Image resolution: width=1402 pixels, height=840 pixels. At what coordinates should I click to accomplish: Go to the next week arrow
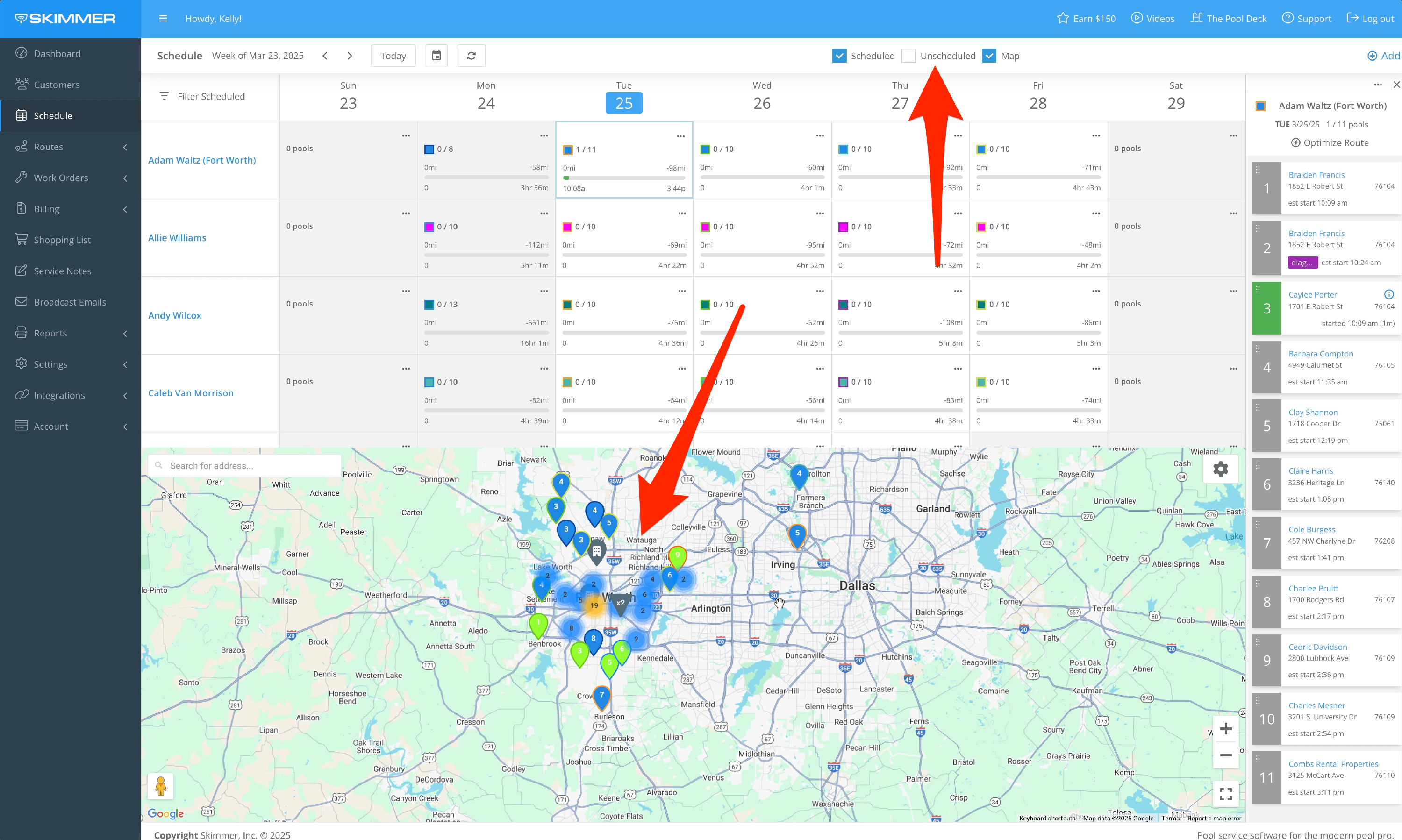click(x=350, y=56)
